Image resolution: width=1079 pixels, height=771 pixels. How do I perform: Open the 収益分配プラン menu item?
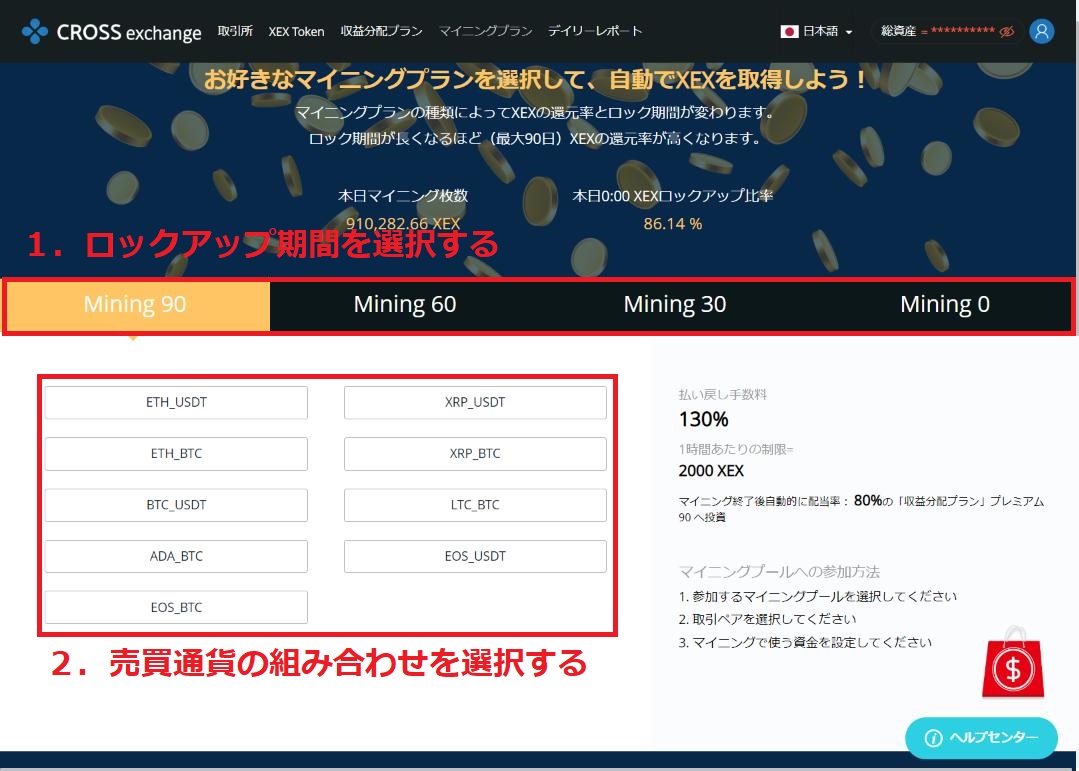click(381, 32)
